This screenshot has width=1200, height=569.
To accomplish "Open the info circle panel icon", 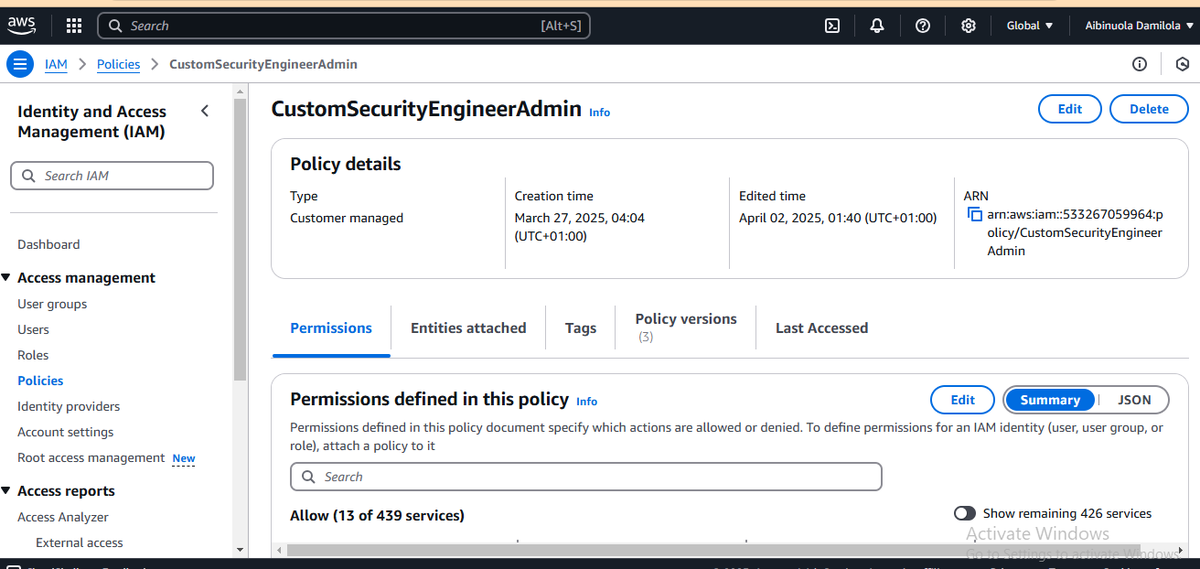I will tap(1139, 64).
